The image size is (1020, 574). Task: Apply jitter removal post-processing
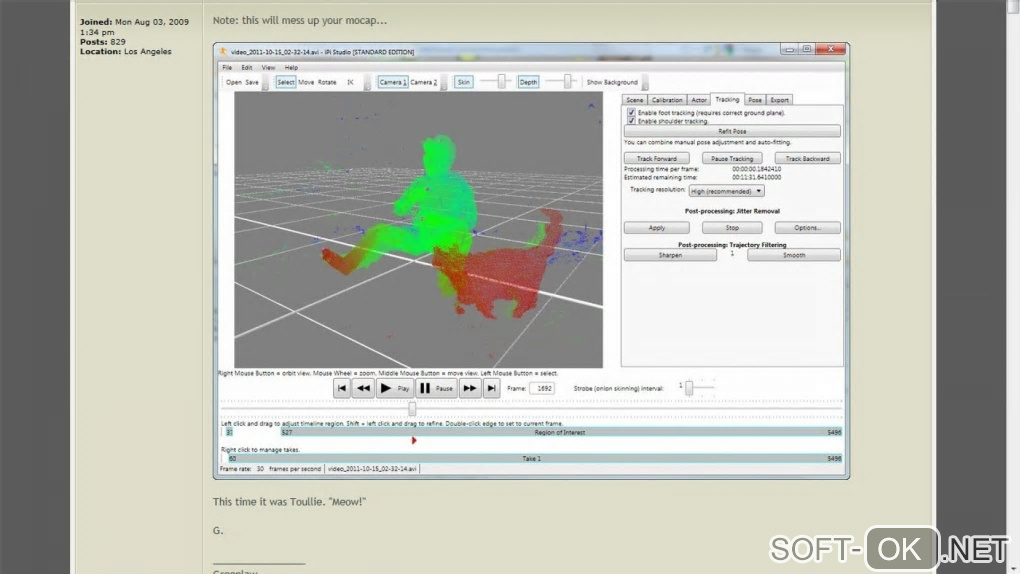pyautogui.click(x=656, y=228)
